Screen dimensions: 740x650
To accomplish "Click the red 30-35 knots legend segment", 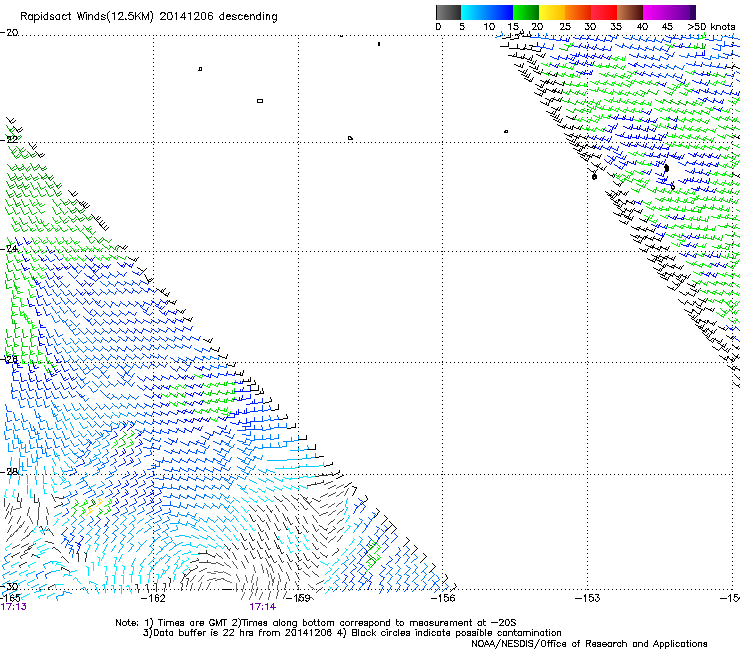I will click(x=604, y=12).
